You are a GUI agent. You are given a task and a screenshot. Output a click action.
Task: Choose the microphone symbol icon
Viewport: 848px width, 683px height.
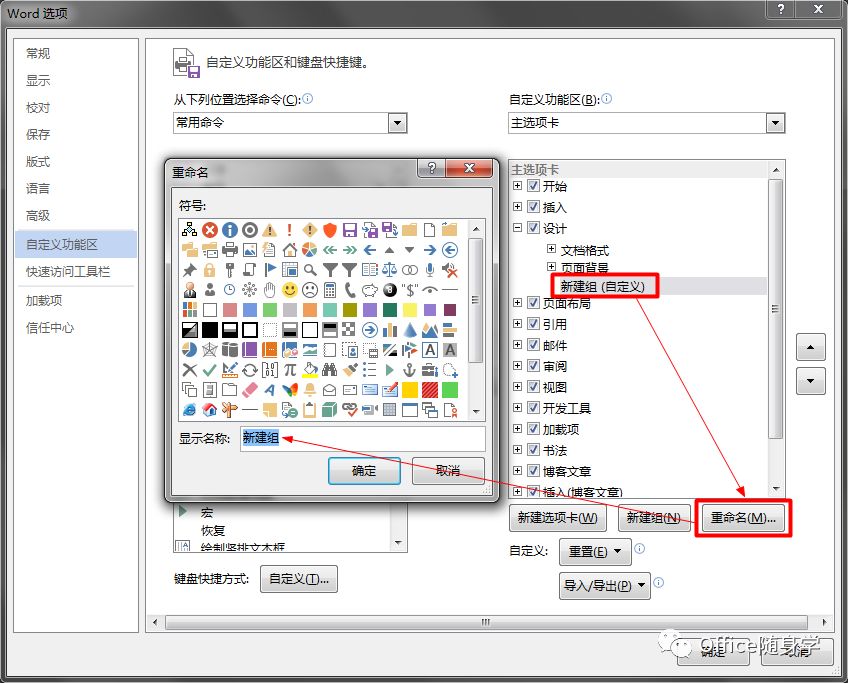tap(429, 270)
